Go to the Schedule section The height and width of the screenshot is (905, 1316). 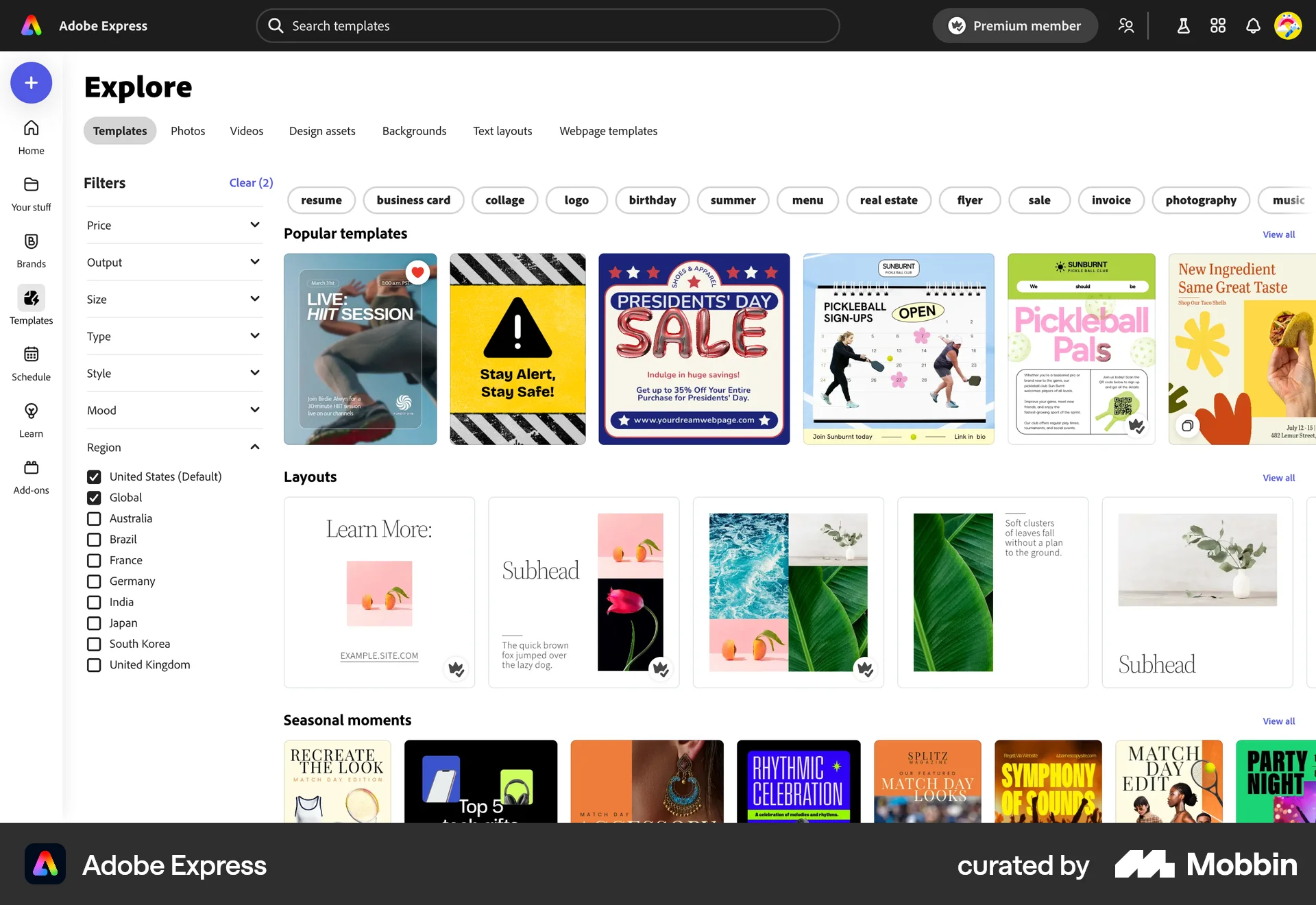31,363
